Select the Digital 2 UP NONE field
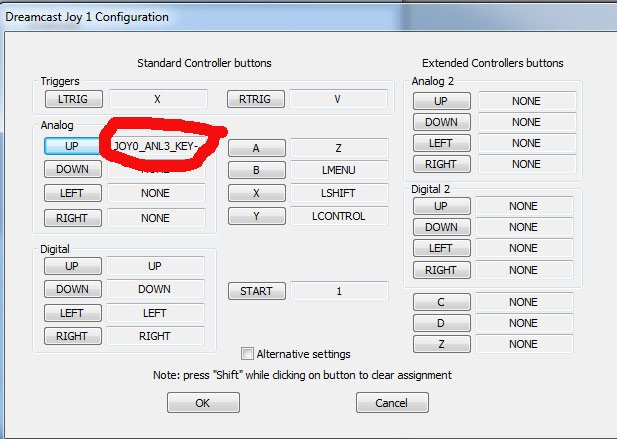The image size is (617, 439). pos(524,206)
